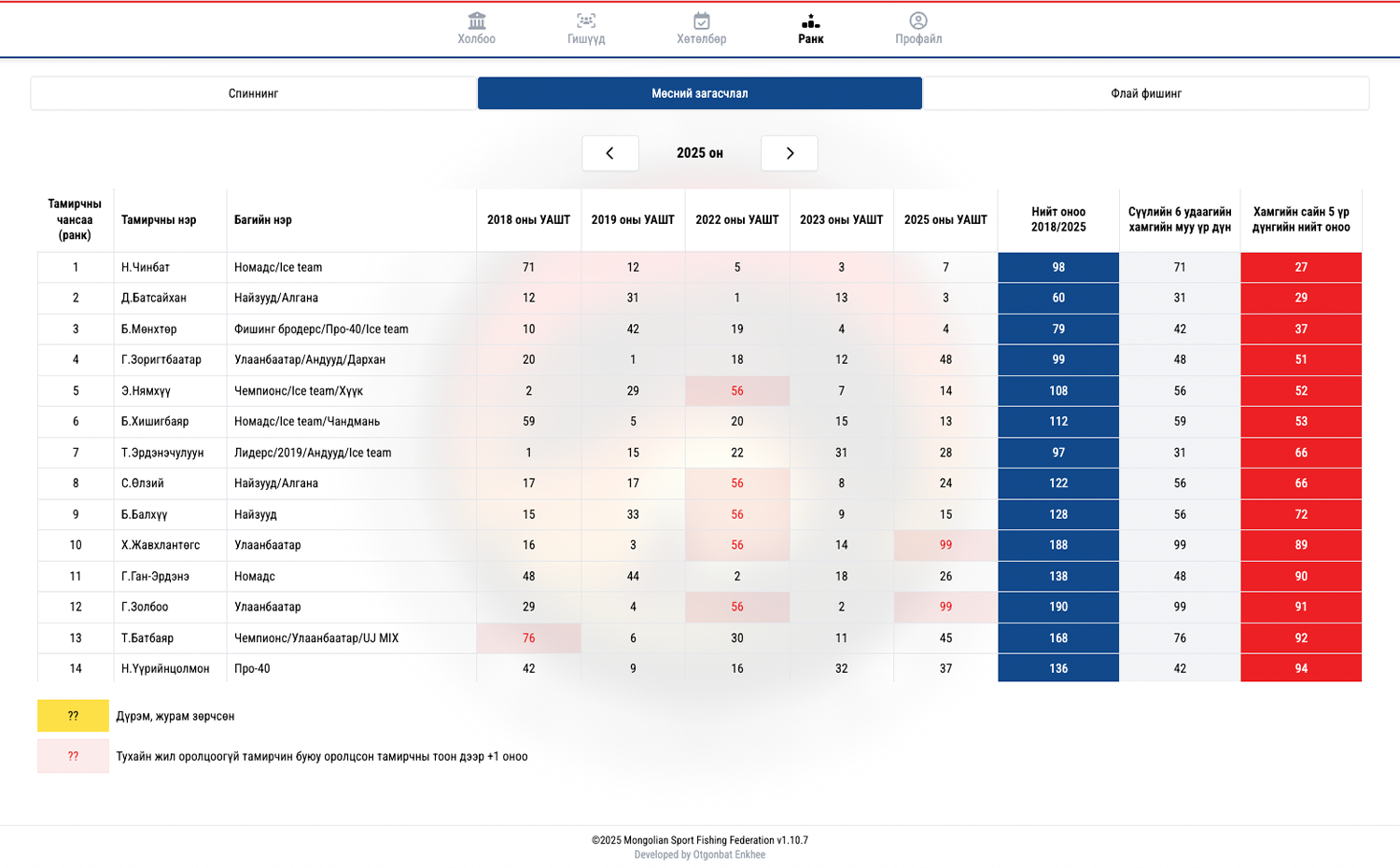The image size is (1400, 868).
Task: Open the Профайл user icon
Action: 918,21
